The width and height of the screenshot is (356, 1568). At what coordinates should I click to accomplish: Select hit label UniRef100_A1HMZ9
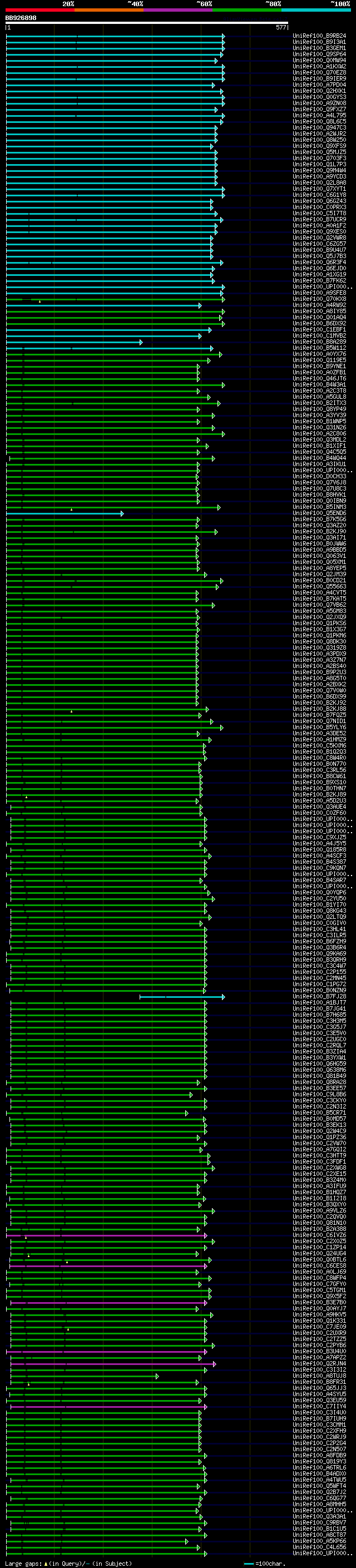point(319,740)
